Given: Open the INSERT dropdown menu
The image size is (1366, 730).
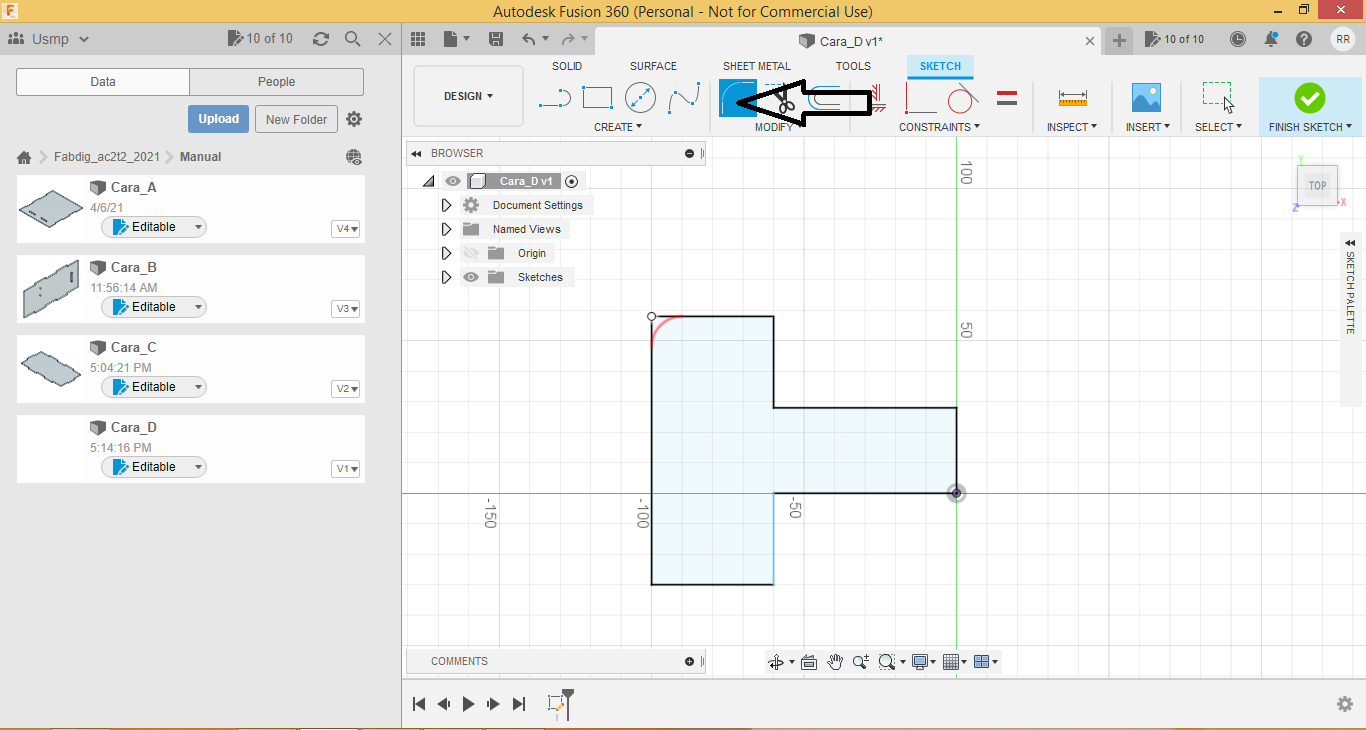Looking at the screenshot, I should [x=1147, y=127].
